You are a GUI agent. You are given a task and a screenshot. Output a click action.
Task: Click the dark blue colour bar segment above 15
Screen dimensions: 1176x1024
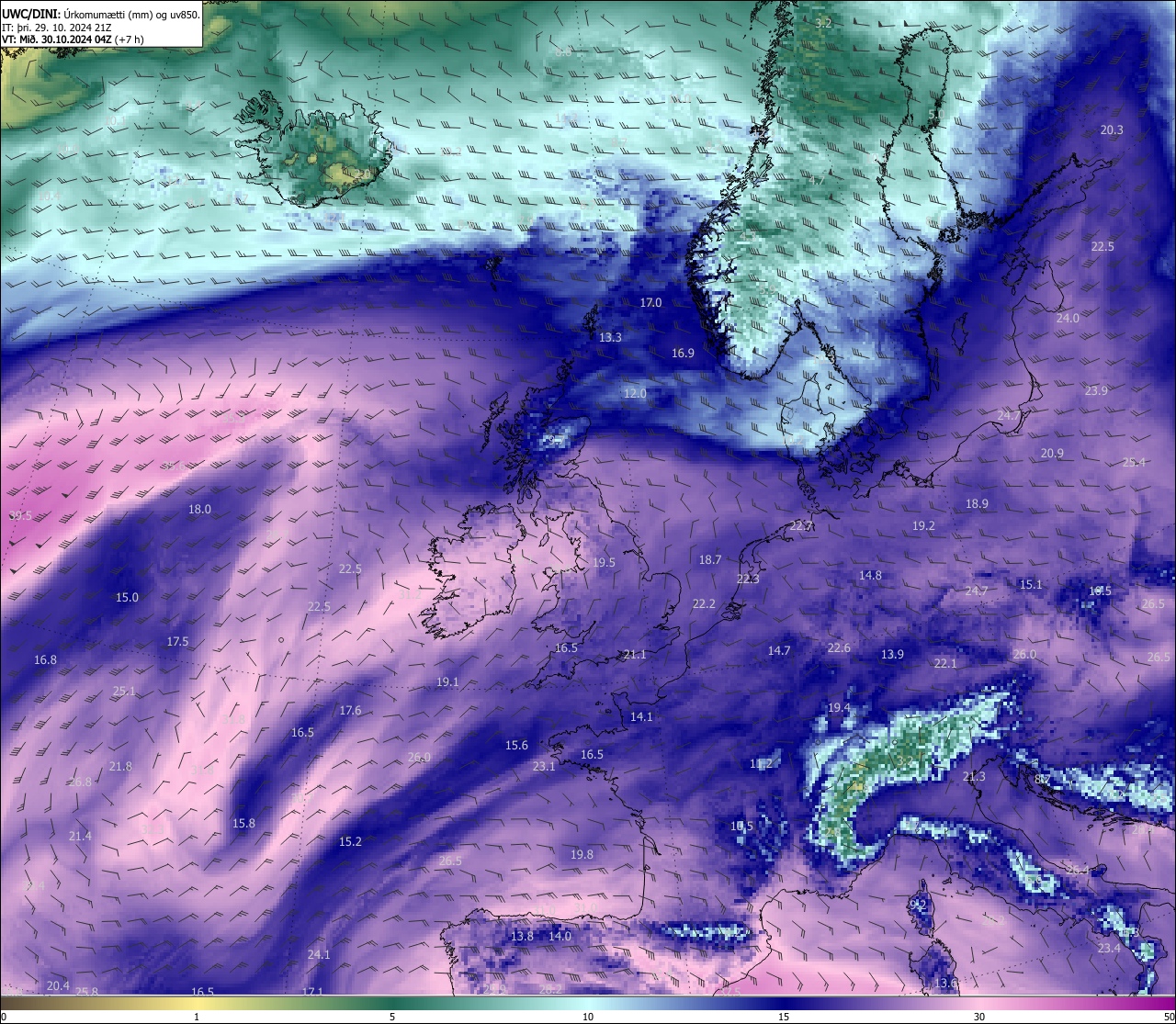click(x=784, y=1003)
